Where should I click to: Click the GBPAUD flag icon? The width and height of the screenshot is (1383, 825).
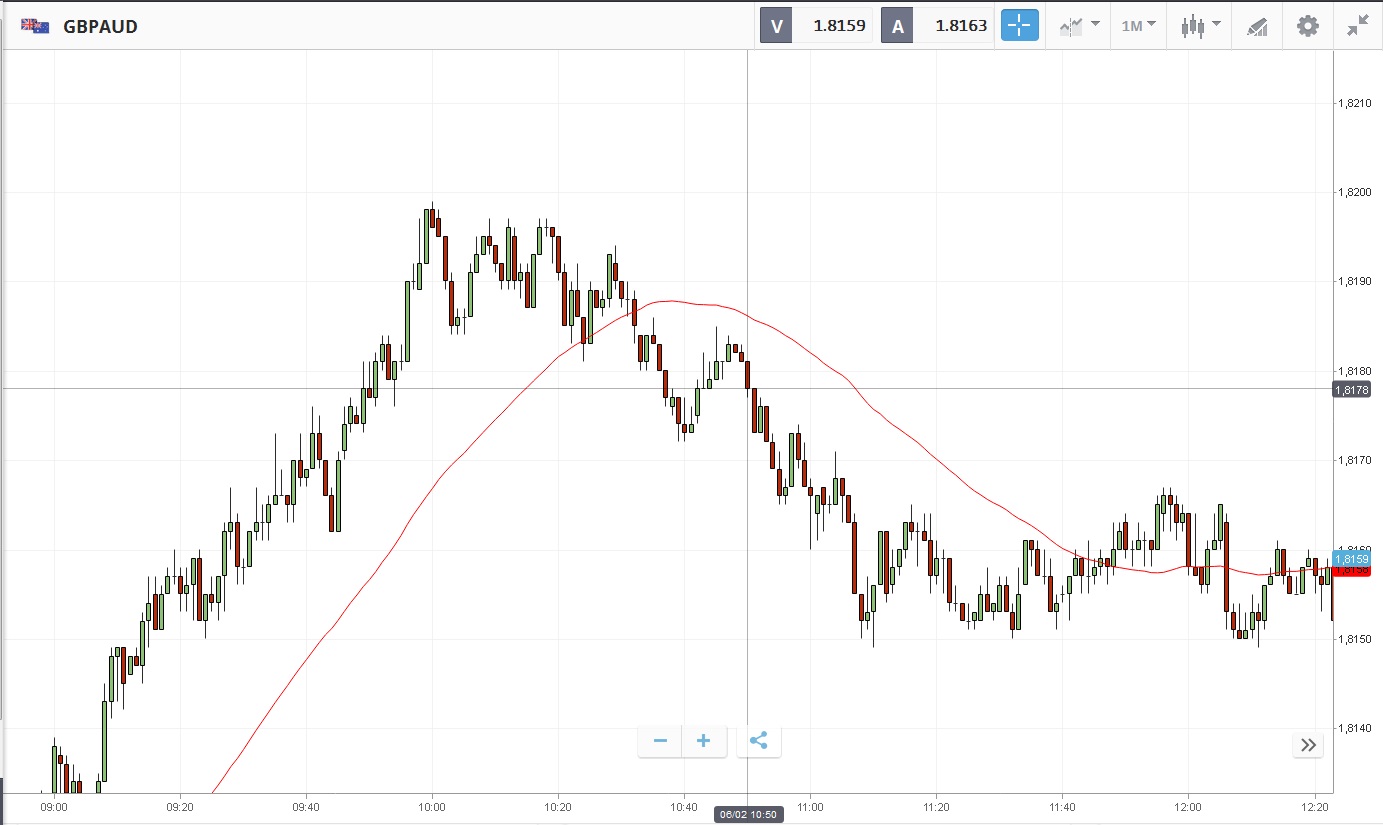pos(36,27)
